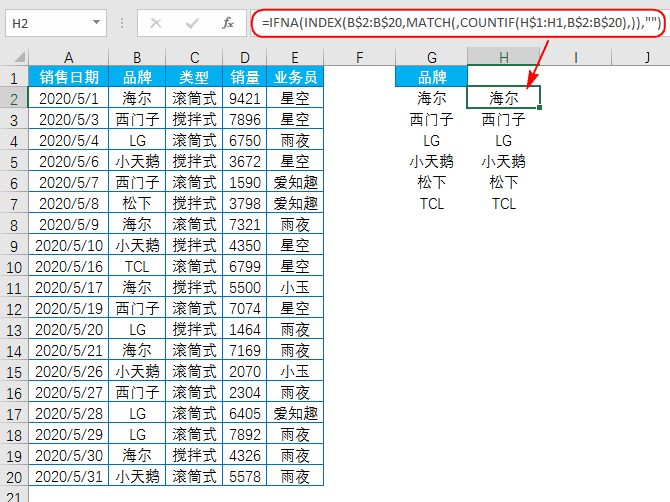Click sales value 6799
The height and width of the screenshot is (502, 670).
244,267
